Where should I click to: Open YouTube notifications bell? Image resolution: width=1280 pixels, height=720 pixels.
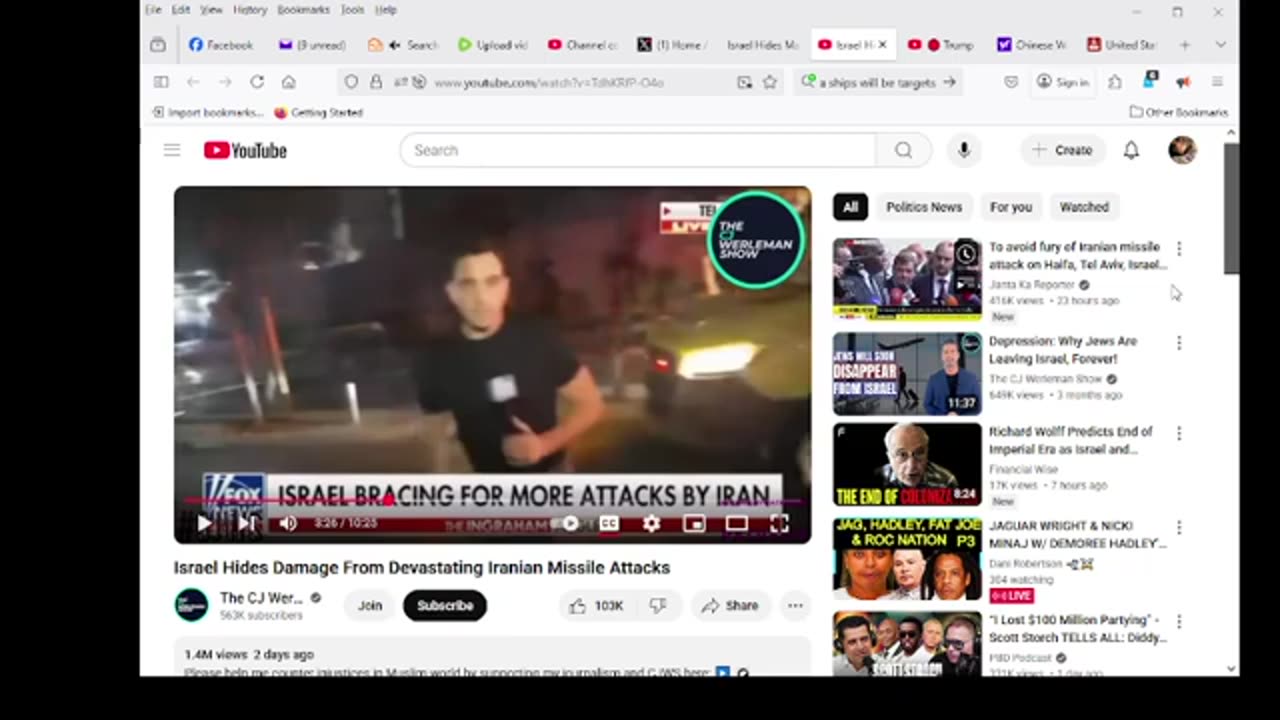(1131, 150)
